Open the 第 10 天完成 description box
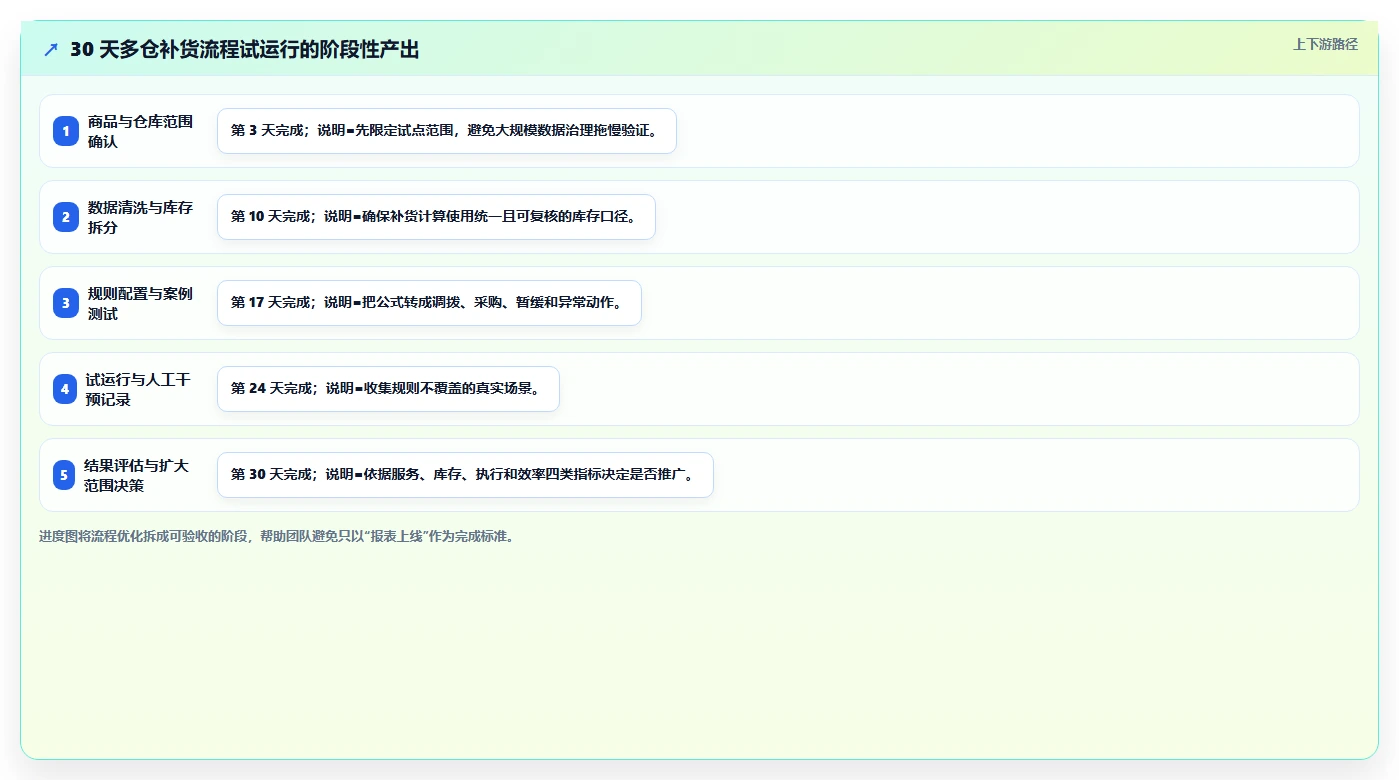 coord(436,217)
